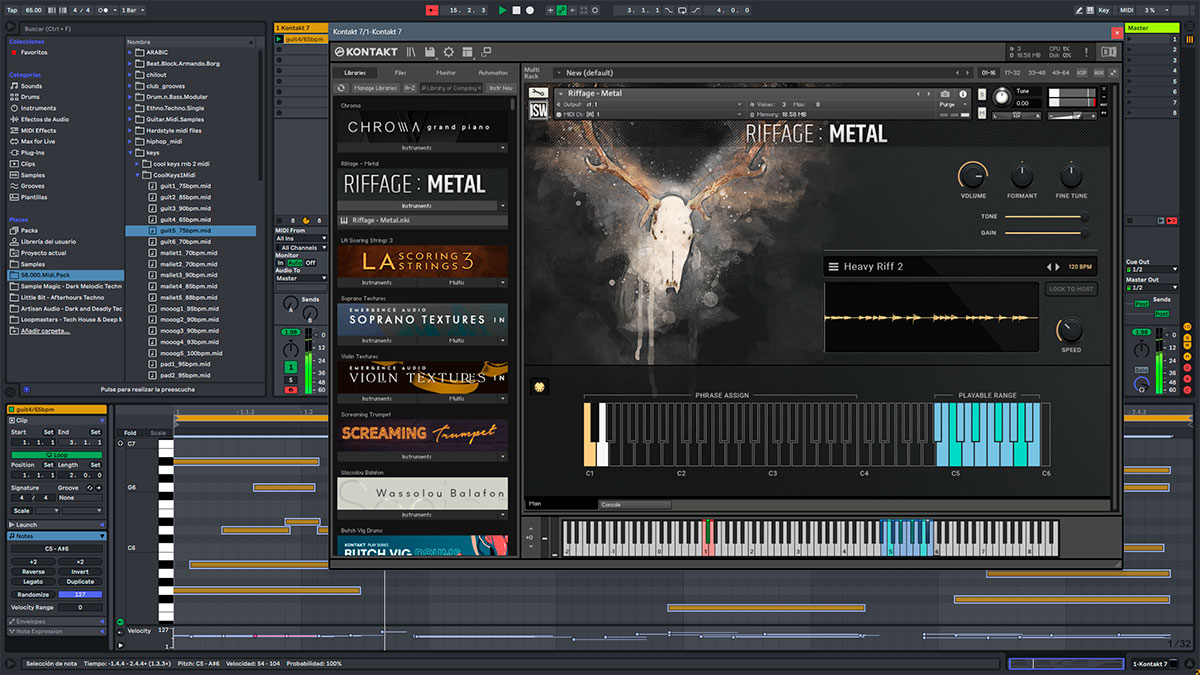
Task: Click the hamburger menu beside Heavy Riff 2
Action: pyautogui.click(x=832, y=267)
